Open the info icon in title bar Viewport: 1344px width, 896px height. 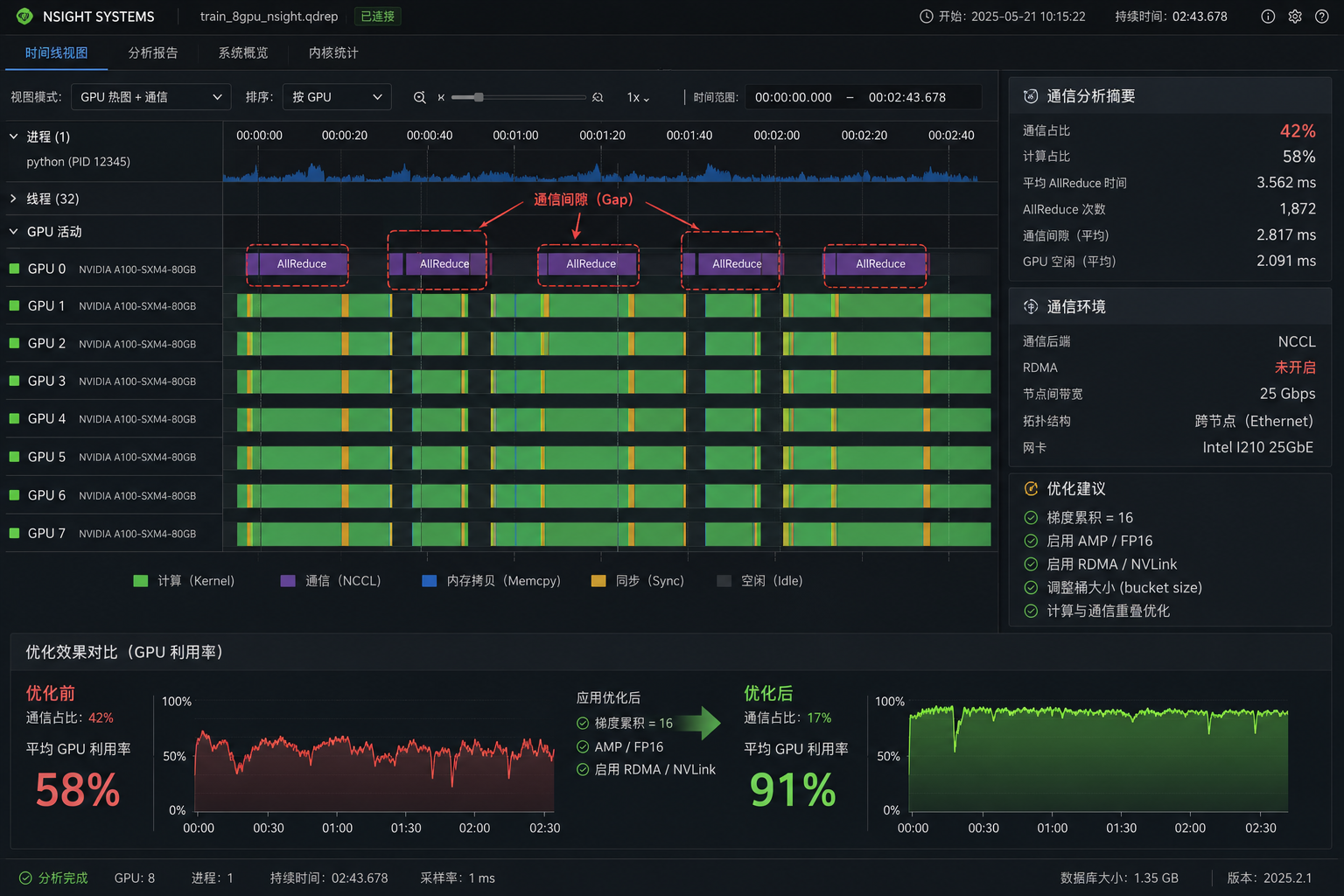[1268, 17]
